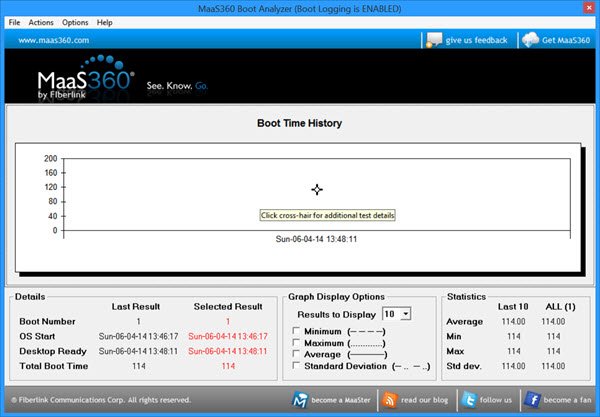Screen dimensions: 600x417
Task: Click 'become a fan' link text
Action: 567,400
